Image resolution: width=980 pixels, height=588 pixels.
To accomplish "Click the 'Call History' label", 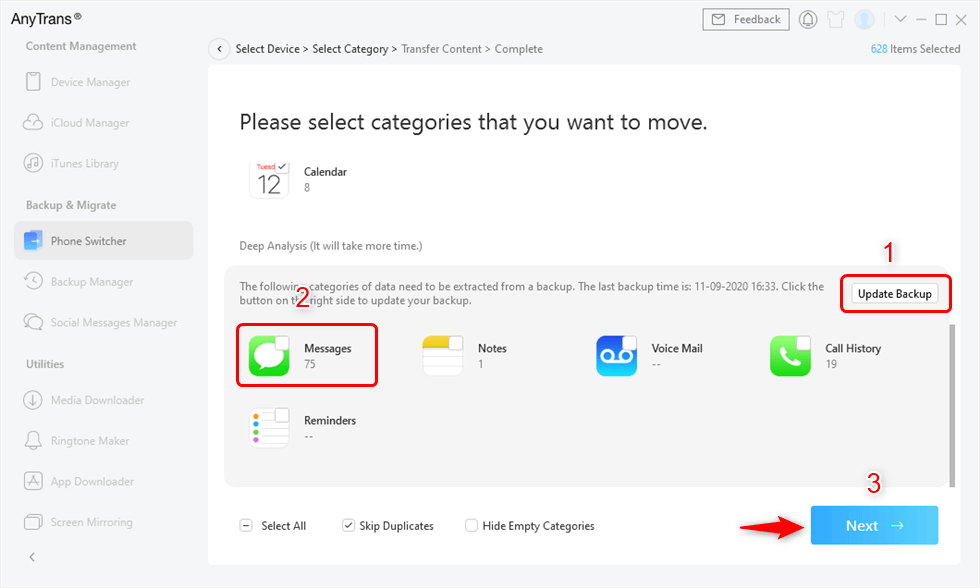I will click(x=853, y=348).
